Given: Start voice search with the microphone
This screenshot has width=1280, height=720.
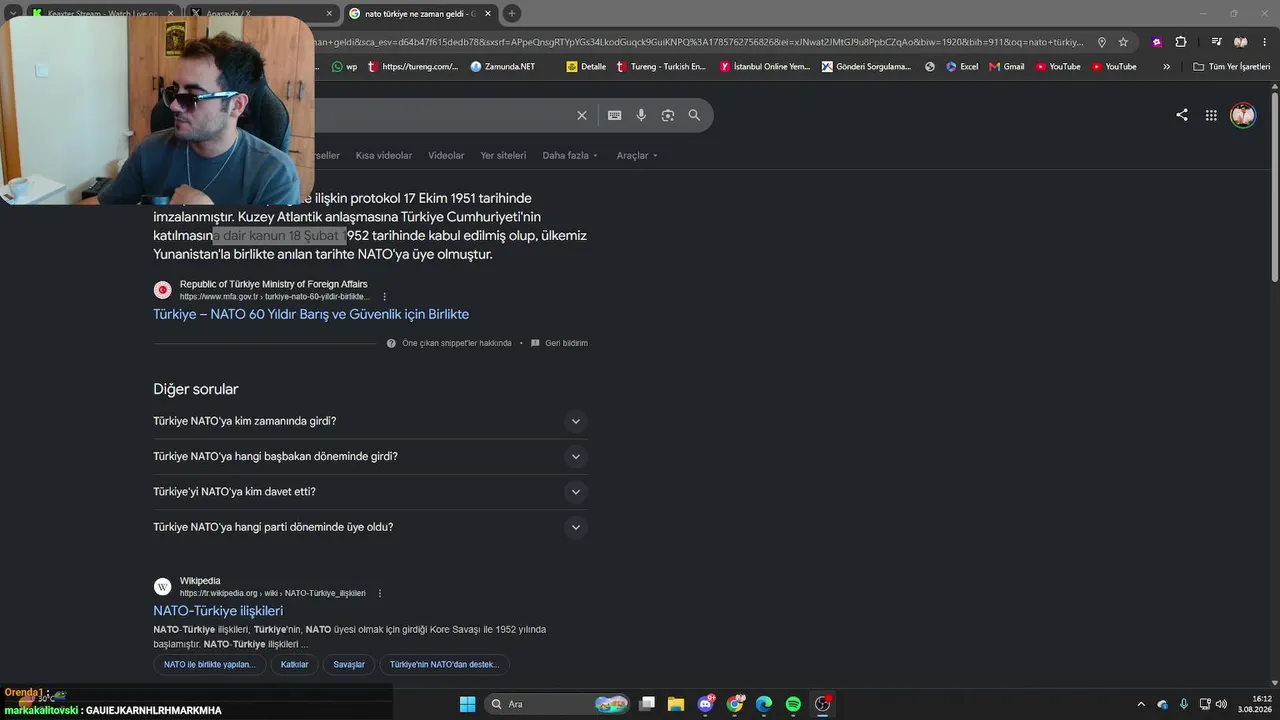Looking at the screenshot, I should pos(641,115).
